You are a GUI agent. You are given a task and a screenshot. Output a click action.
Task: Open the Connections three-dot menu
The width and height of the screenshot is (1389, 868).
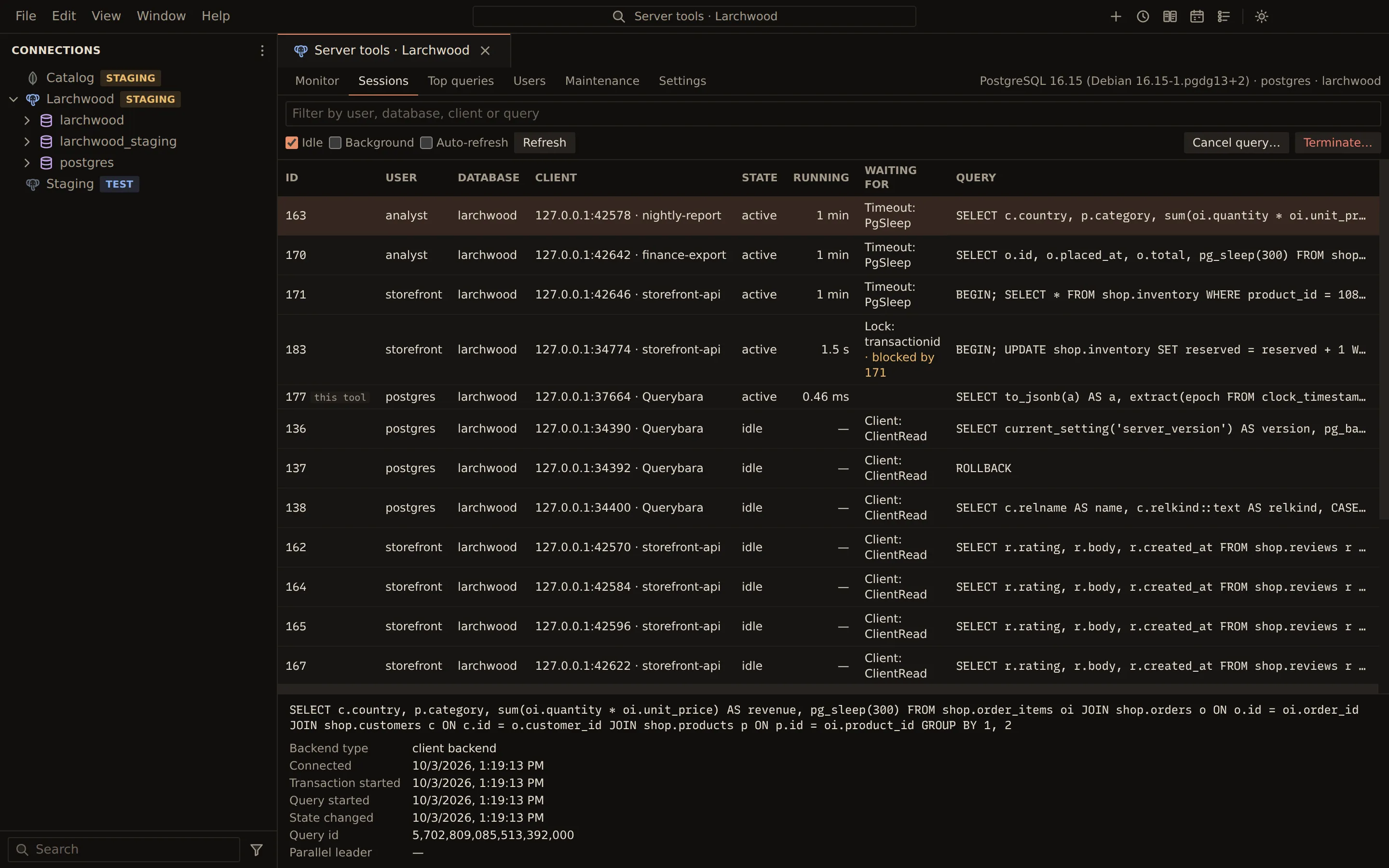pos(262,51)
